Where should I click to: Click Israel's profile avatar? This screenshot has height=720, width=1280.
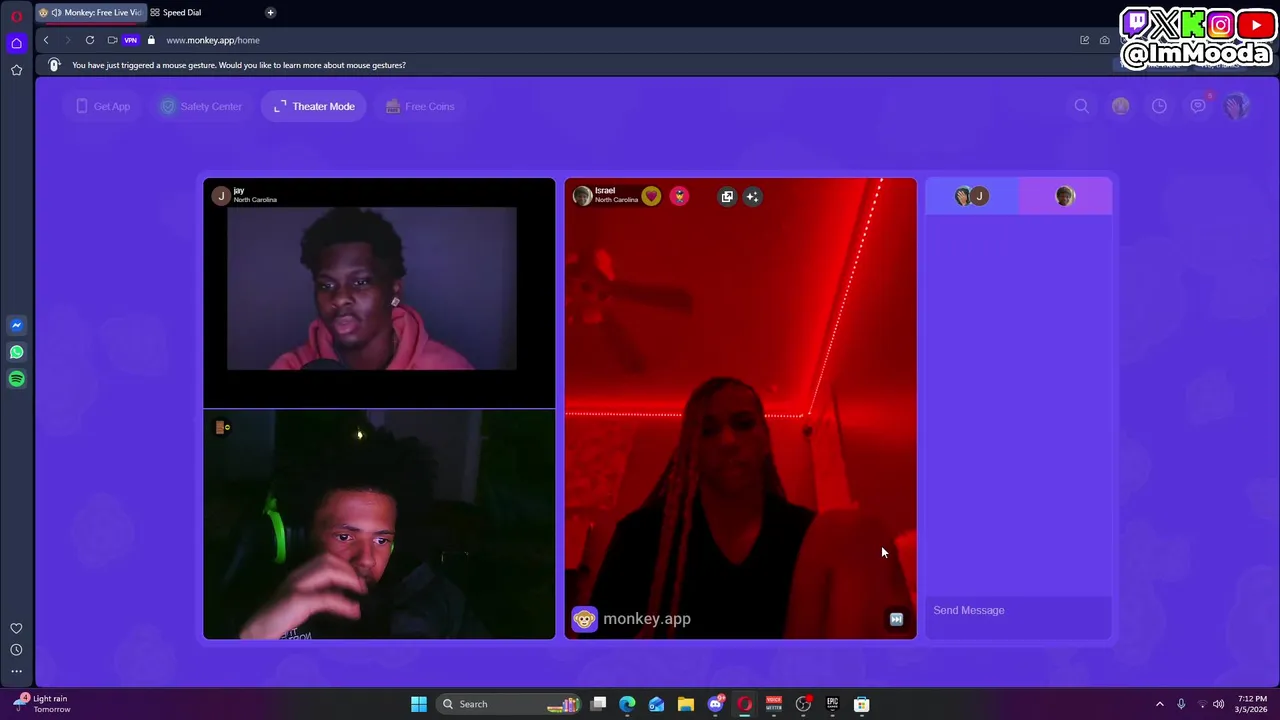pyautogui.click(x=582, y=196)
